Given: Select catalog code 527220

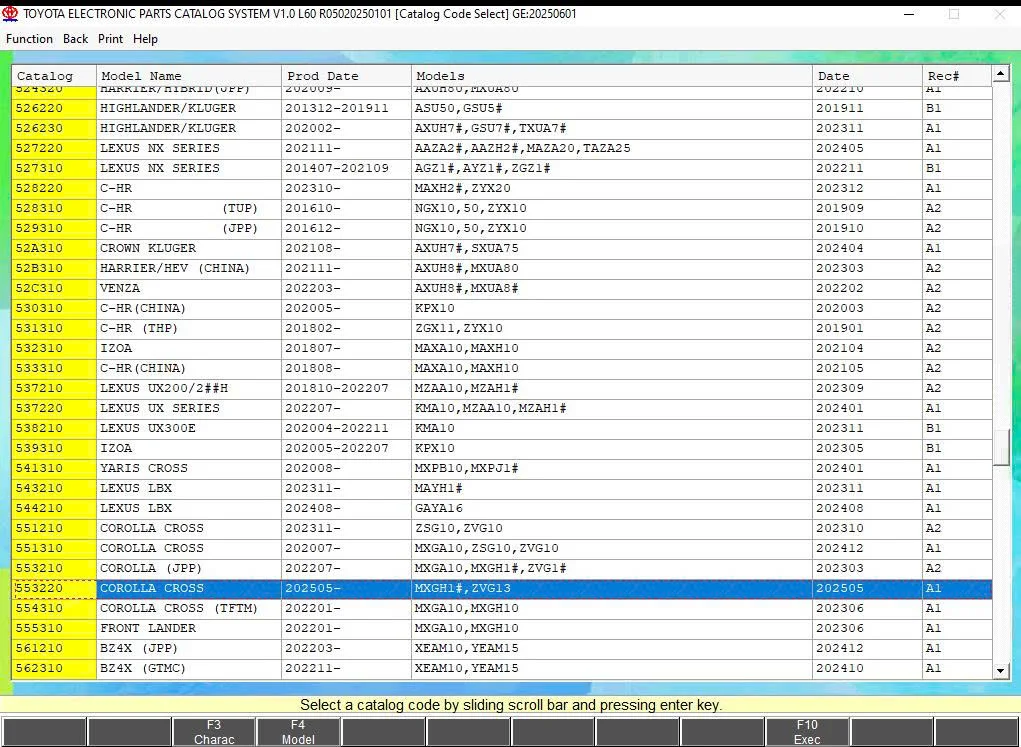Looking at the screenshot, I should [x=54, y=148].
